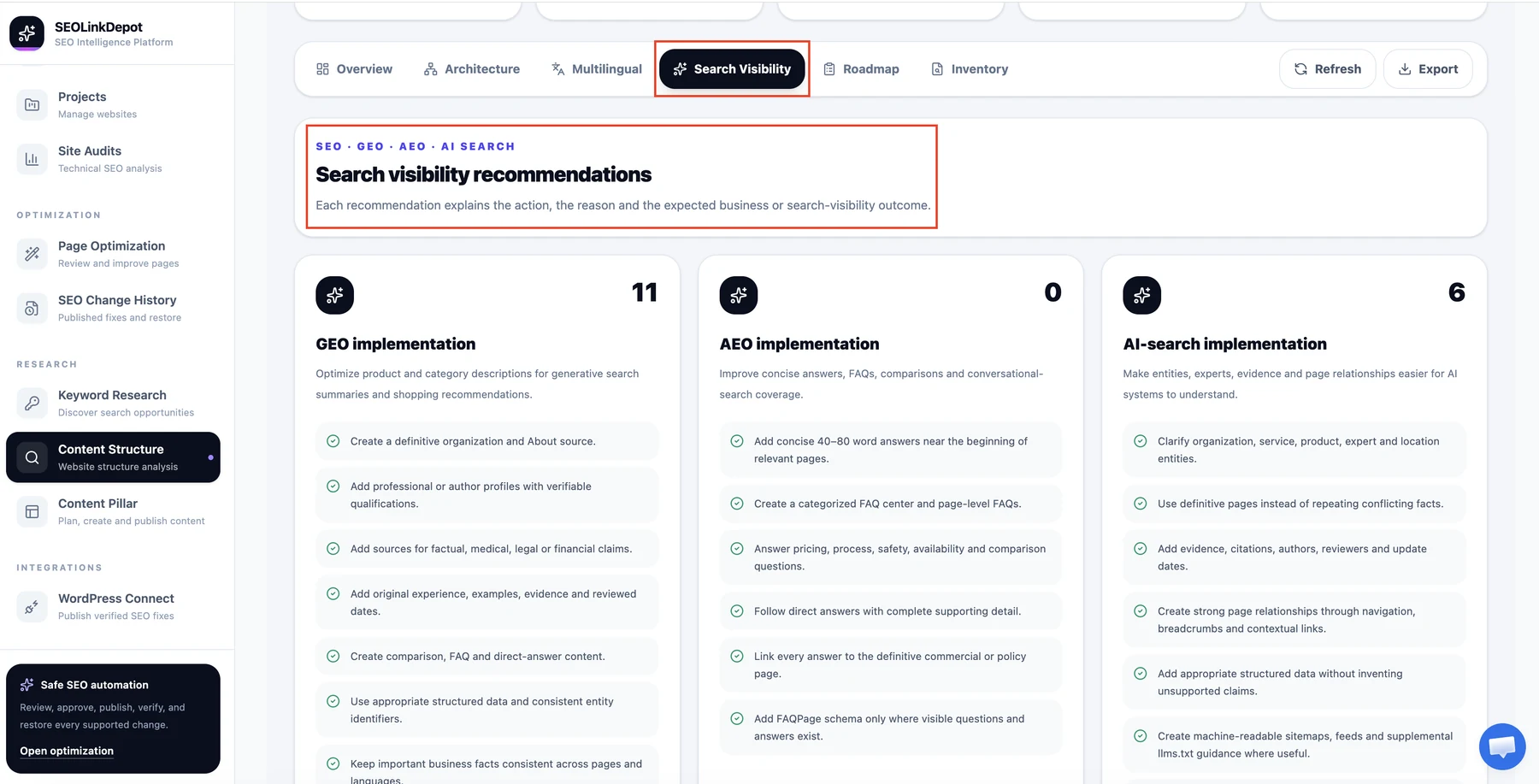Viewport: 1539px width, 784px height.
Task: Click the GEO implementation count 11
Action: pyautogui.click(x=645, y=292)
